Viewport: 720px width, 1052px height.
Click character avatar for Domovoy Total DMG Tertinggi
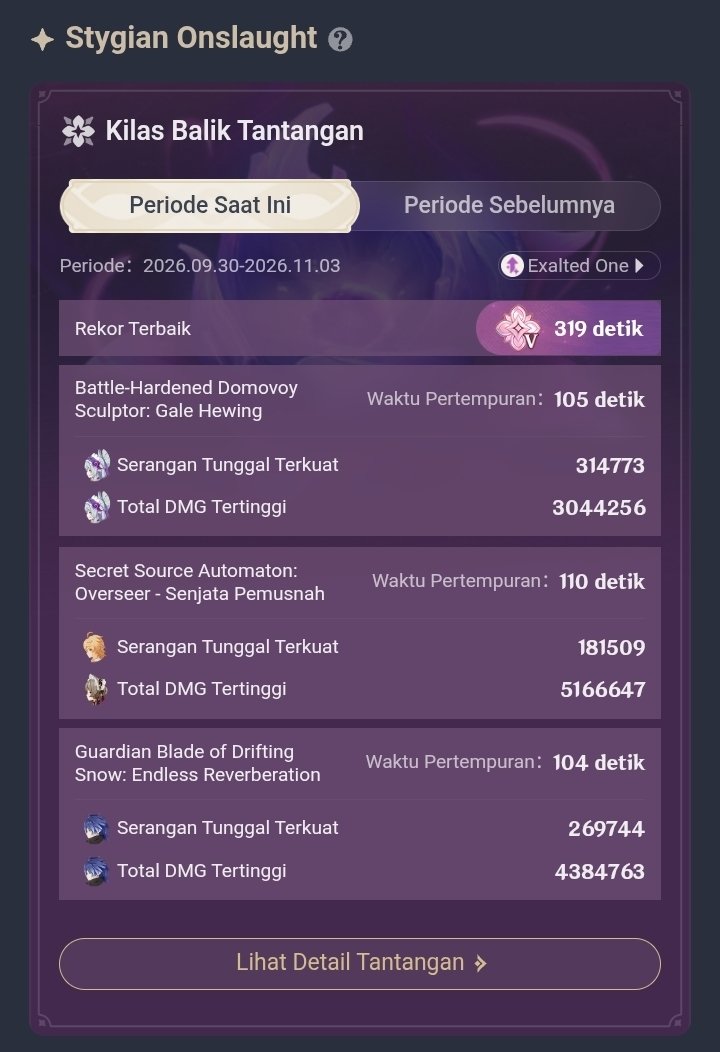(97, 507)
